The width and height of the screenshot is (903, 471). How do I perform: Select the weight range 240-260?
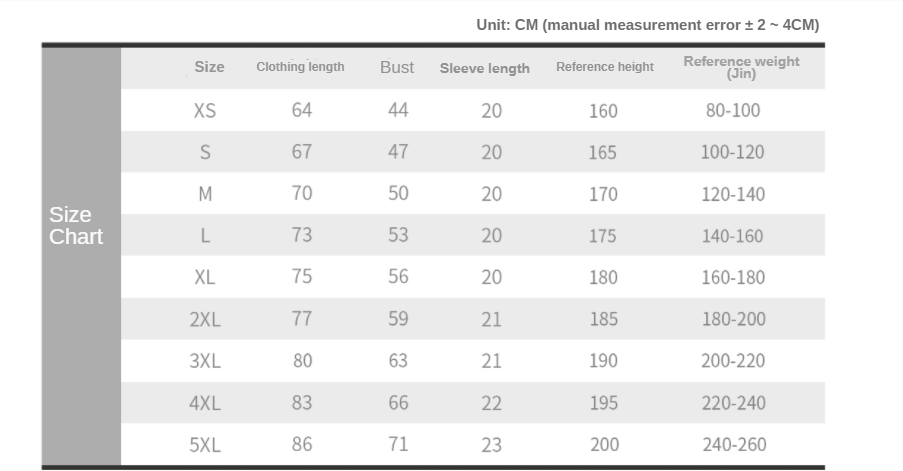(734, 445)
